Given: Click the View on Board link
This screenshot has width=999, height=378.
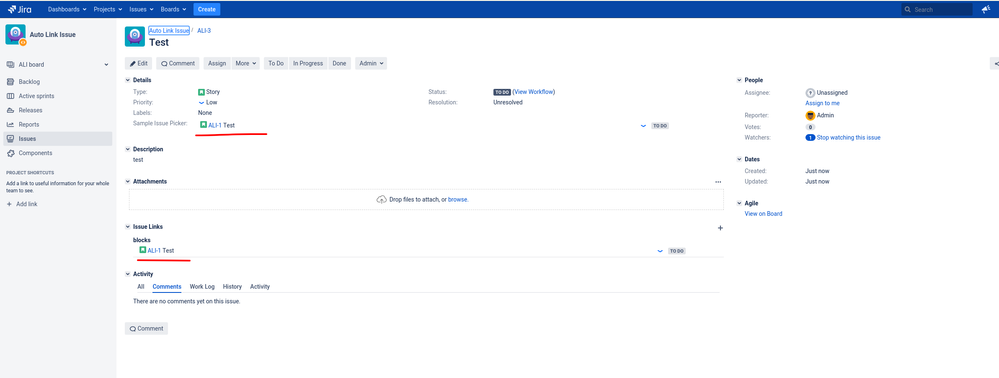Looking at the screenshot, I should pos(763,214).
